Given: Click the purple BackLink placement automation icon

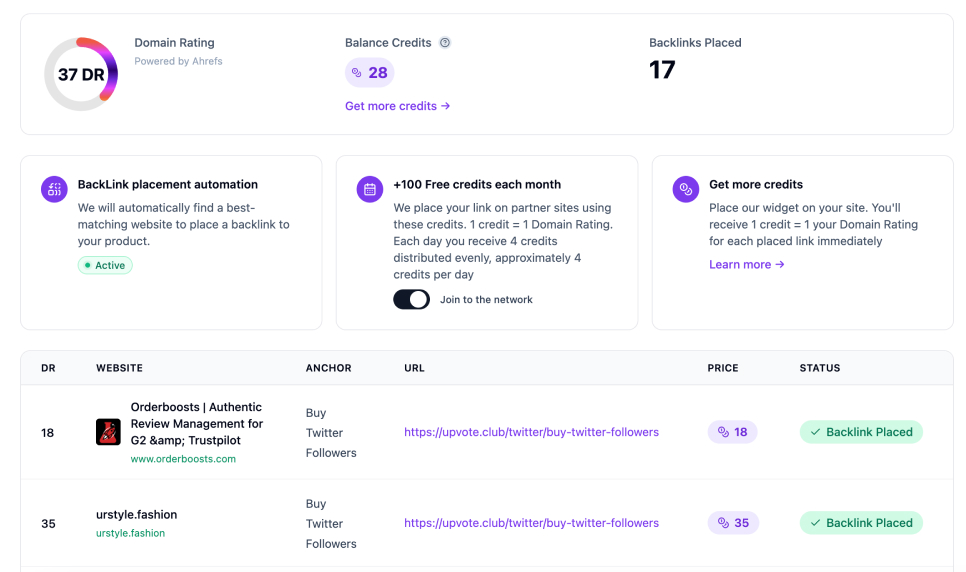Looking at the screenshot, I should pyautogui.click(x=54, y=189).
